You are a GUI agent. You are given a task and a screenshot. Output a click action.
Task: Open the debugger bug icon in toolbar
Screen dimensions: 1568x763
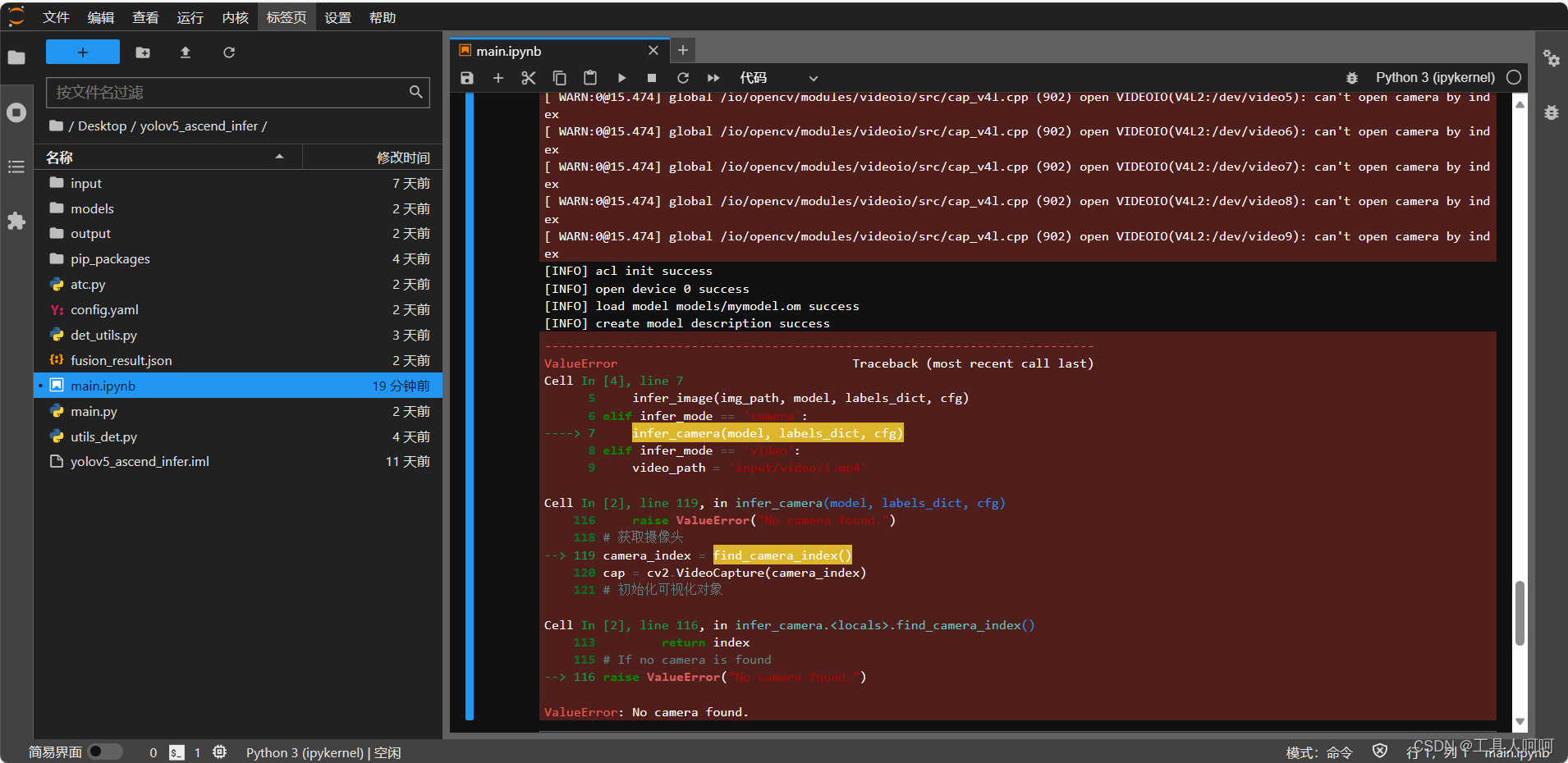[x=1351, y=78]
